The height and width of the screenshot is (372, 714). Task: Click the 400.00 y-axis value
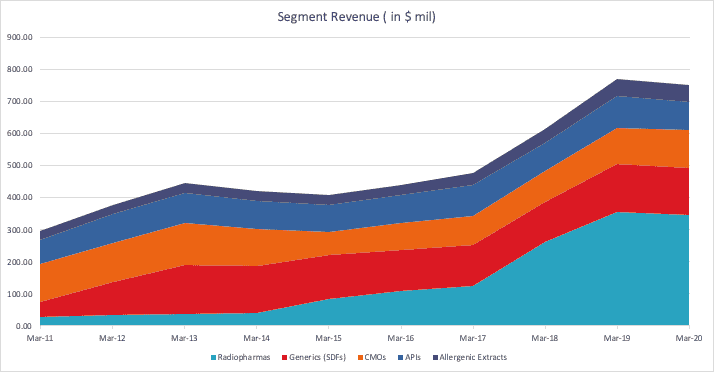[20, 198]
